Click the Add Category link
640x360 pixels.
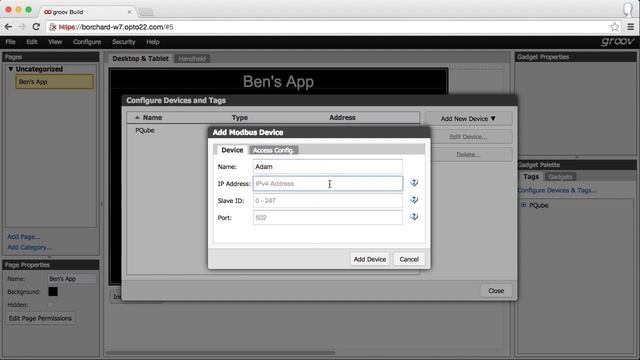(29, 247)
